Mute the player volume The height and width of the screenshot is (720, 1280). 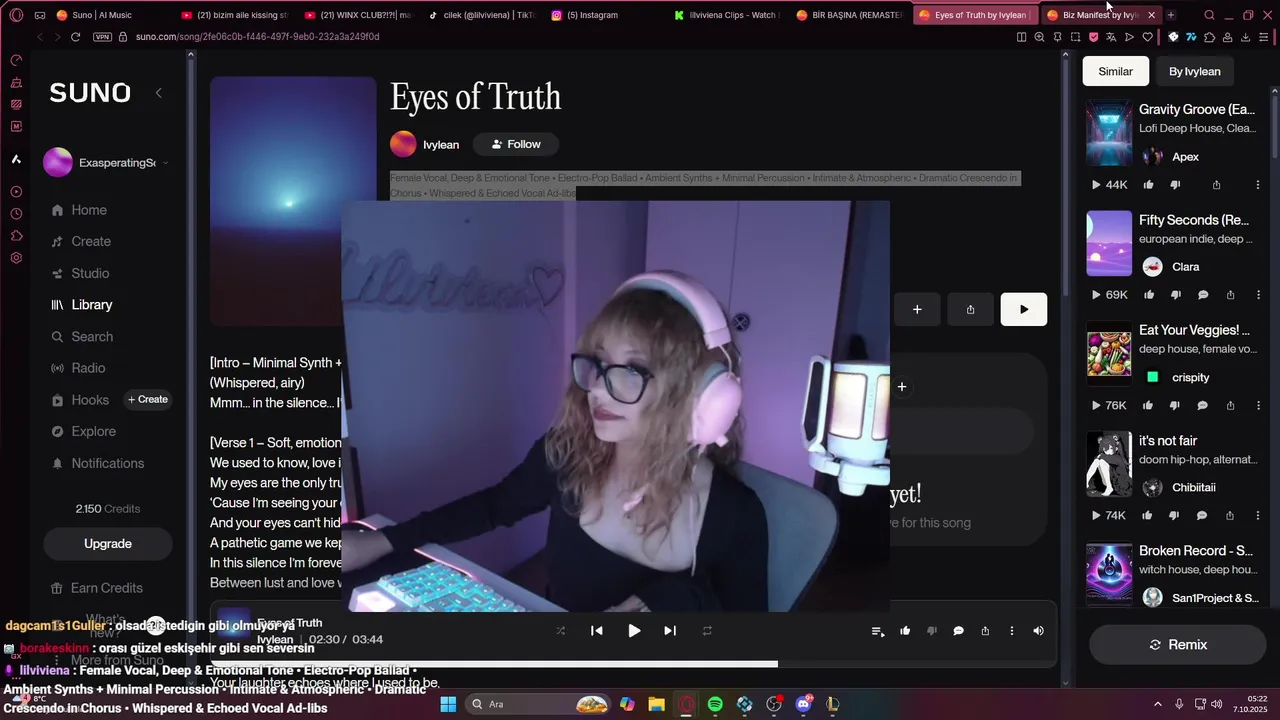click(x=1038, y=631)
